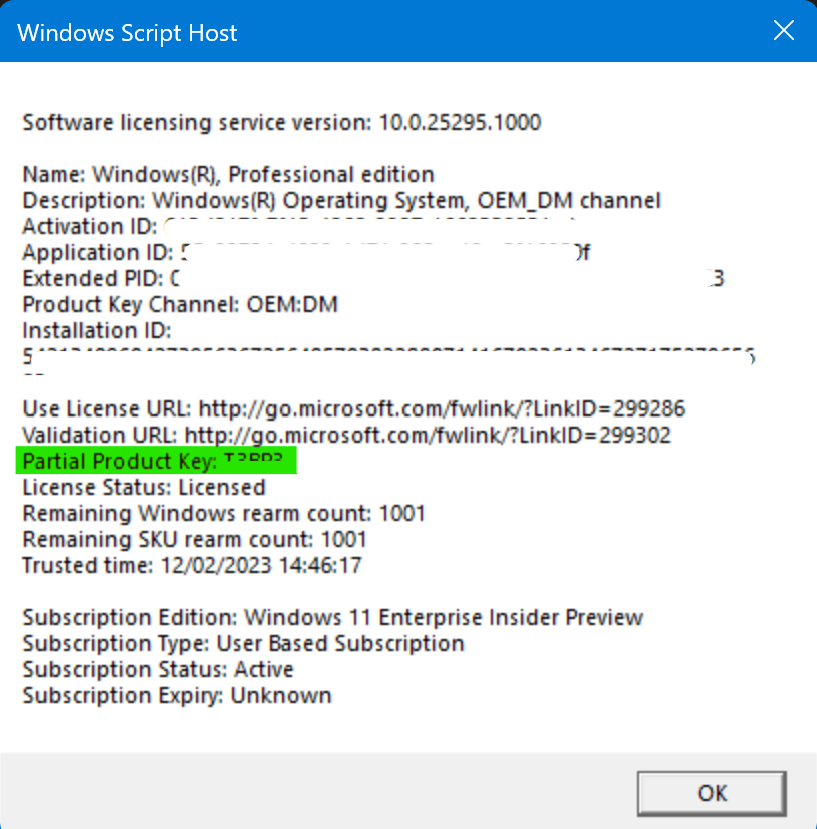Screen dimensions: 817x829
Task: Click the highlighted Partial Product Key line
Action: point(155,461)
